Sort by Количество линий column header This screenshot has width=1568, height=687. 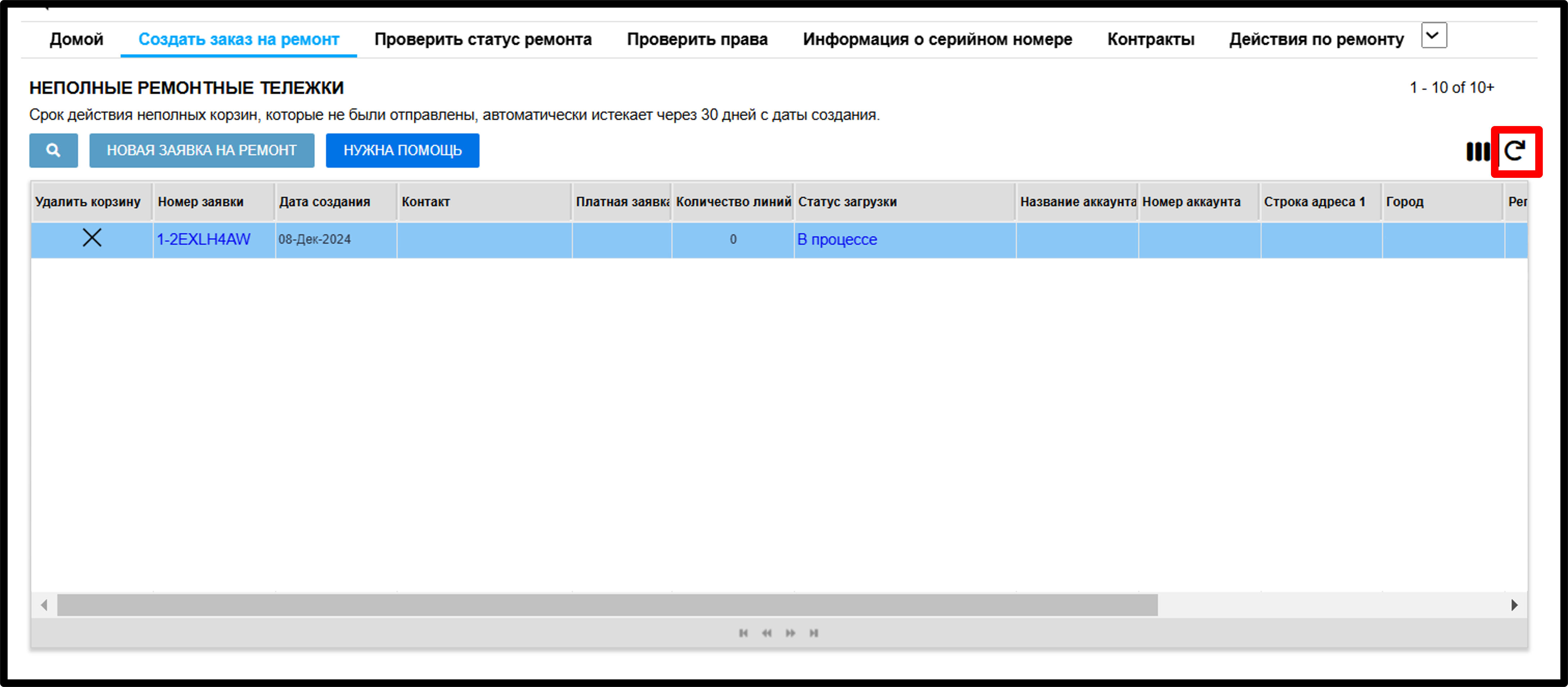[x=733, y=202]
